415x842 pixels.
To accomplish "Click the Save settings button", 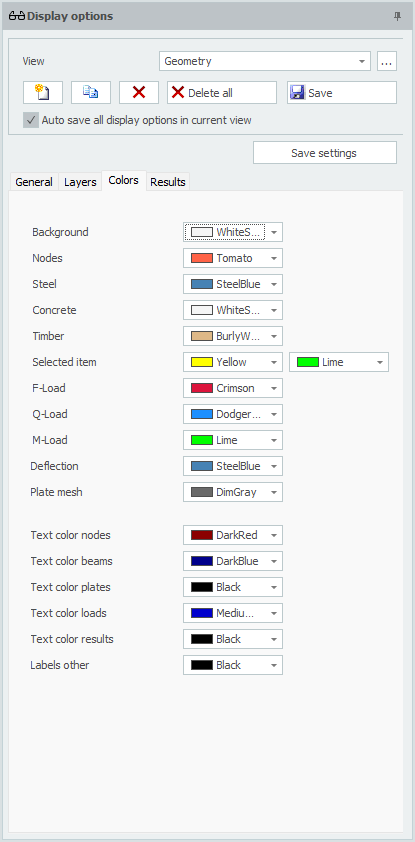I will click(325, 153).
